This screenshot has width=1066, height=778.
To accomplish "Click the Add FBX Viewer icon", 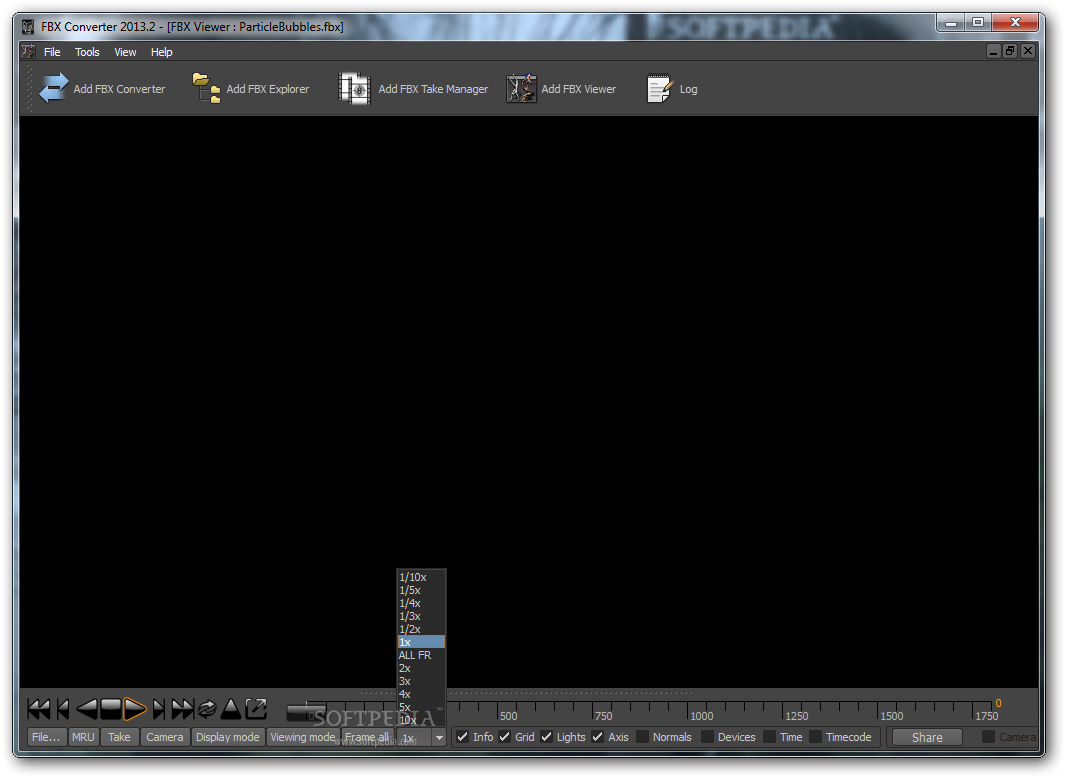I will [521, 88].
